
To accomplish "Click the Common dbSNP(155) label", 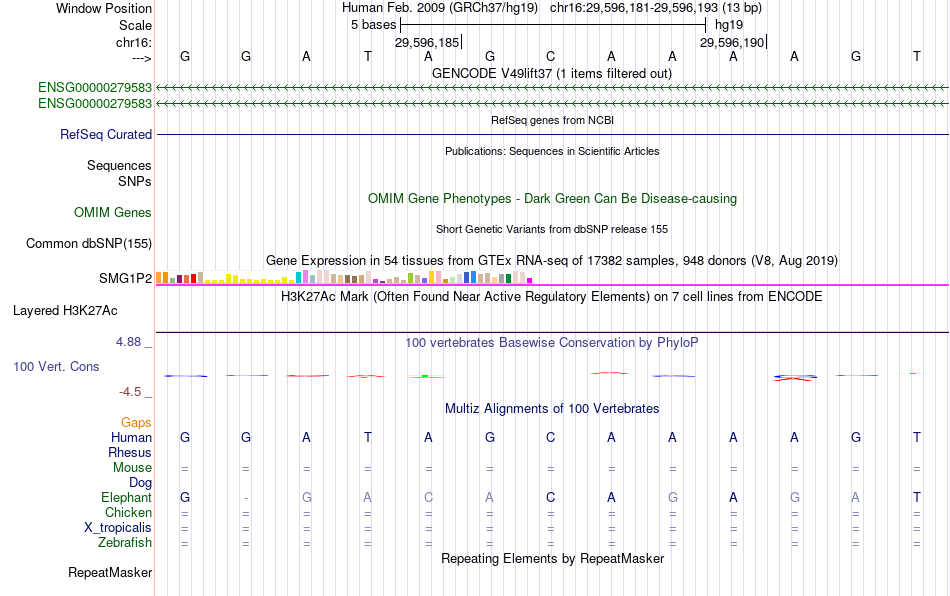I will [x=88, y=243].
